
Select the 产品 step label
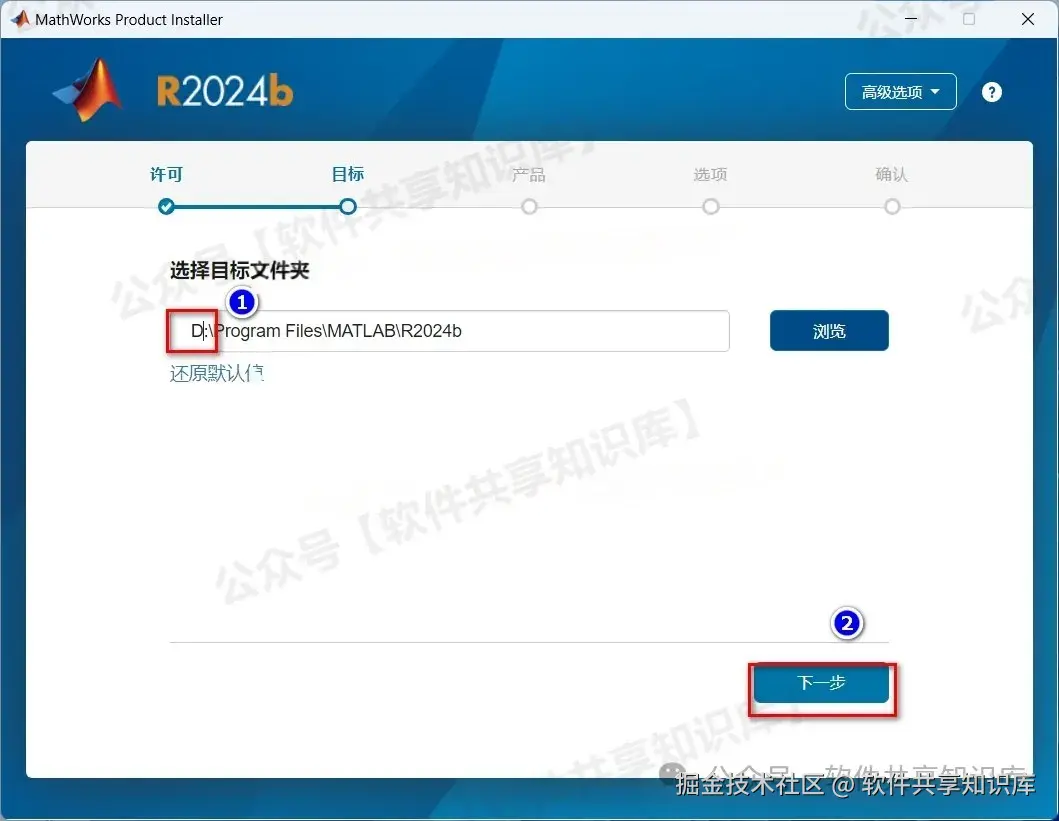point(529,175)
